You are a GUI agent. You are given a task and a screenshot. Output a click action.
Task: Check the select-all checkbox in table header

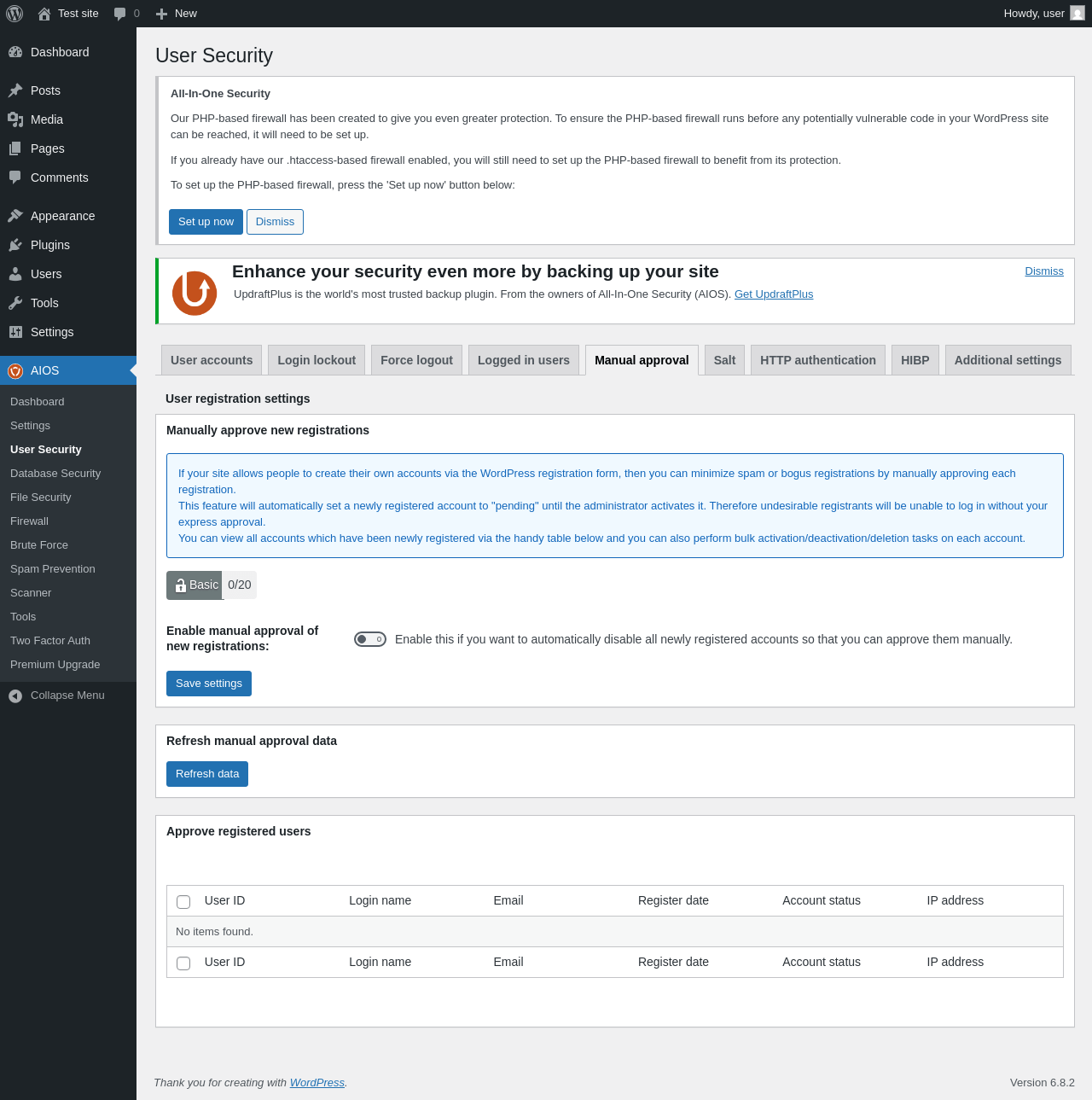coord(183,902)
